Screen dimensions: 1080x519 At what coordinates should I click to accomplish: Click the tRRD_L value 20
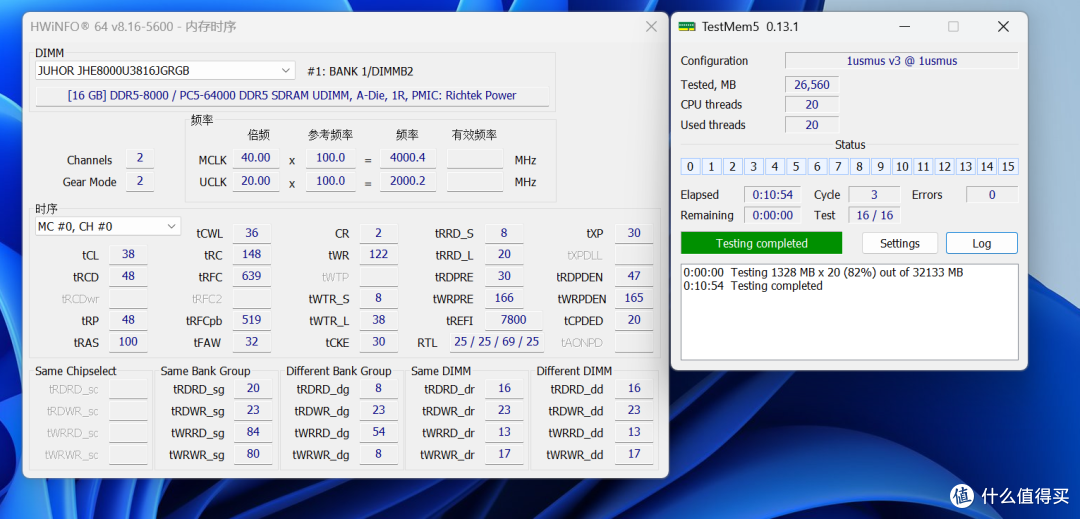(x=504, y=254)
